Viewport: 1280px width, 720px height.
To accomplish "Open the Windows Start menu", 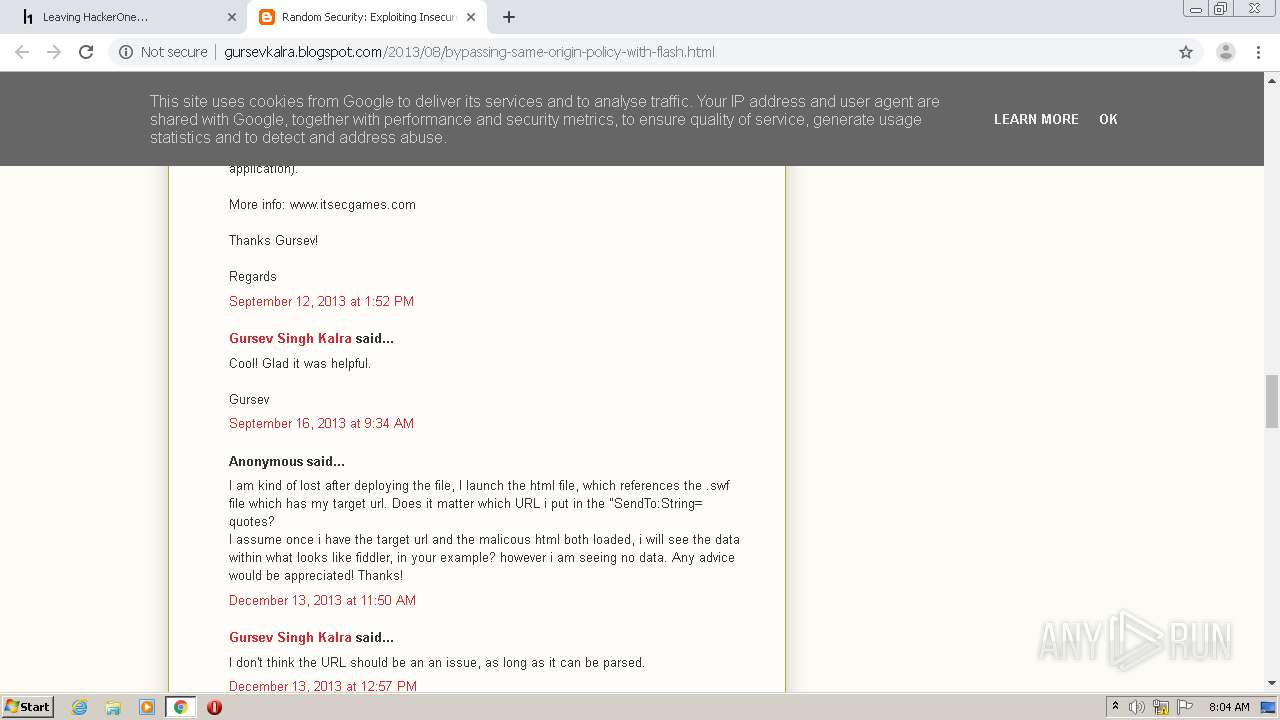I will [27, 706].
